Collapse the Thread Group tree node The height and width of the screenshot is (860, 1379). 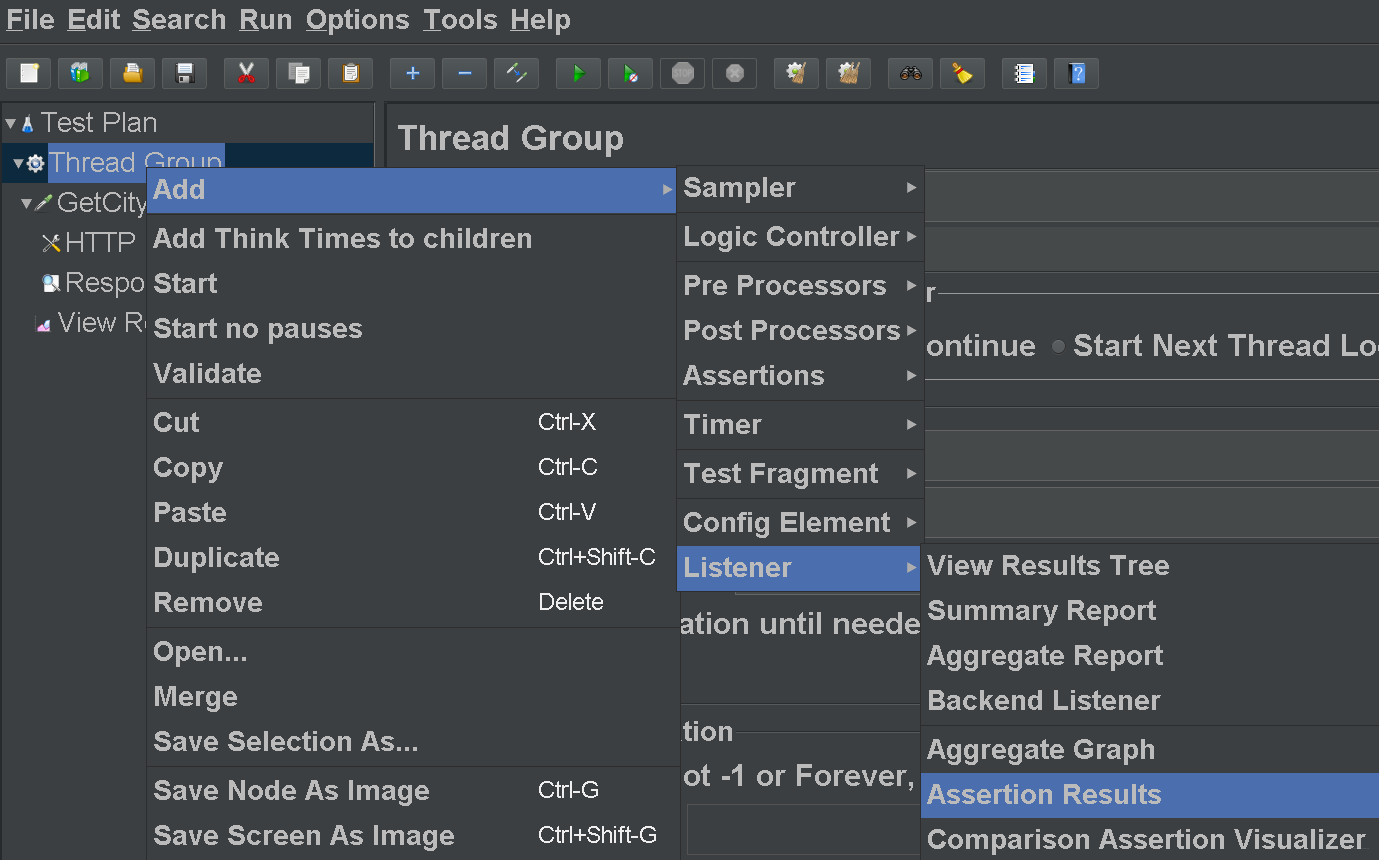(x=18, y=163)
